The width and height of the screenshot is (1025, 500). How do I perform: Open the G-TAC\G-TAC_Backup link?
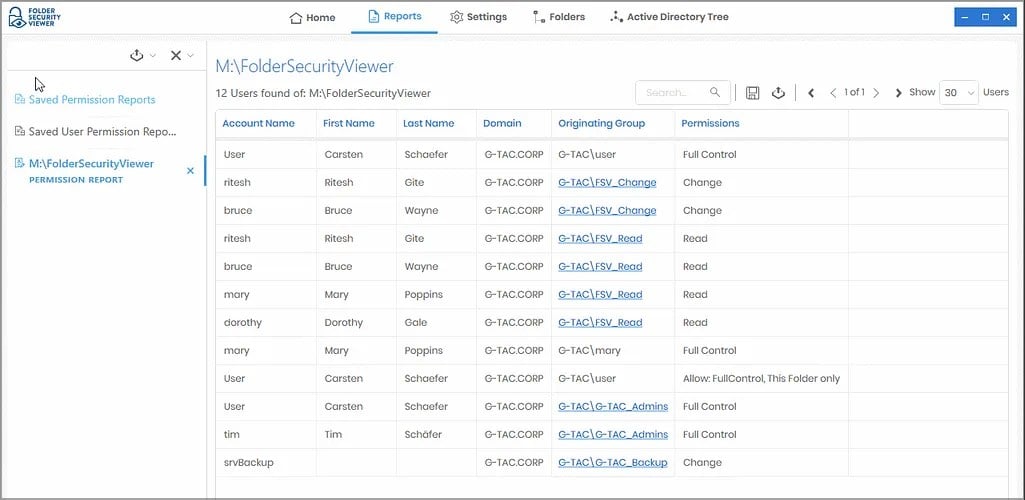[x=613, y=463]
